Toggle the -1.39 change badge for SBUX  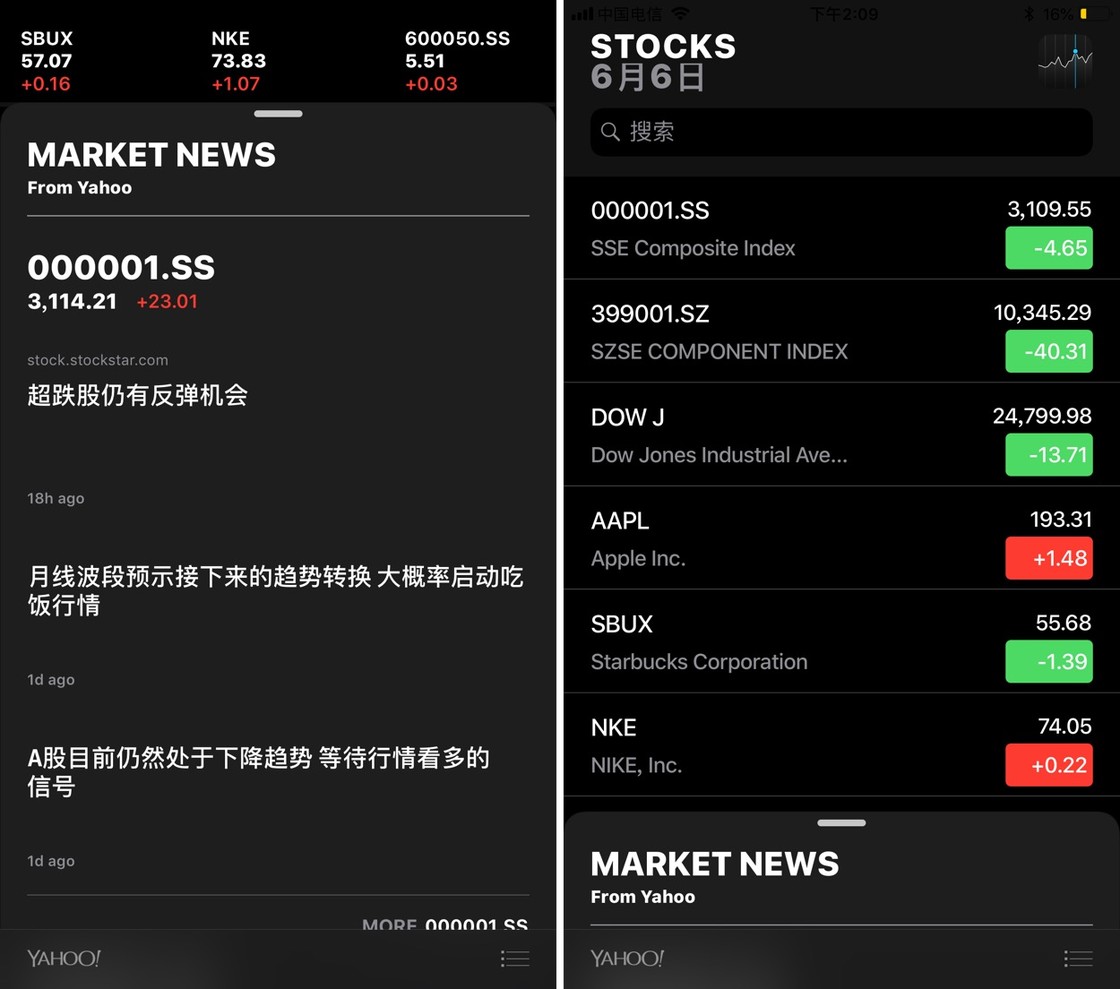click(x=1049, y=661)
